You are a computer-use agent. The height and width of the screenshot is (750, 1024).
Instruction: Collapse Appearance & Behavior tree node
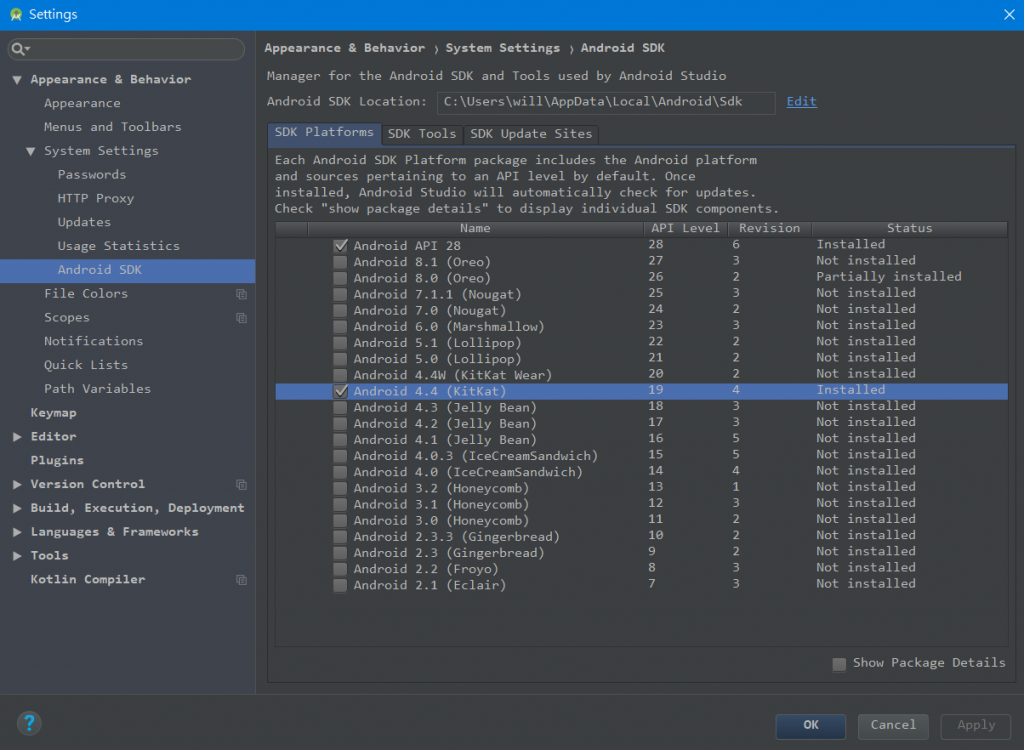[17, 80]
